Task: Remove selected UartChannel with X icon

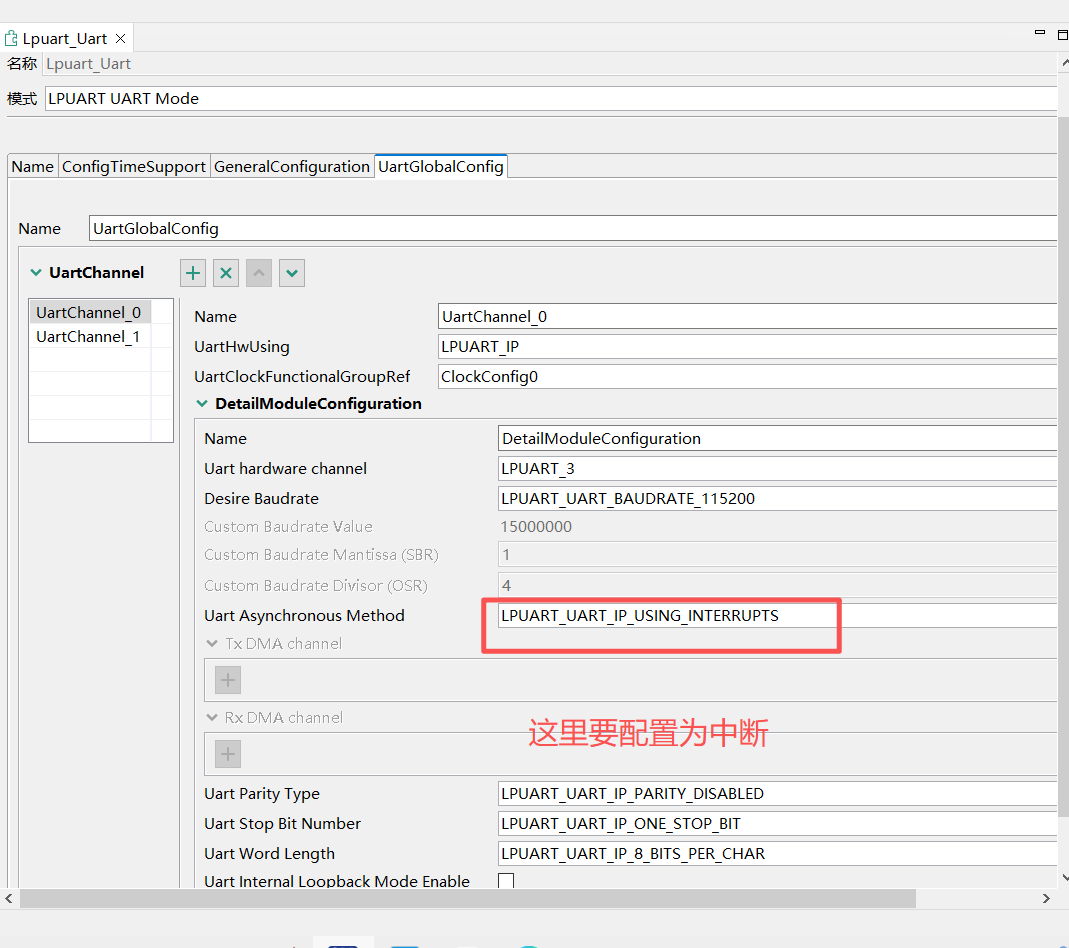Action: click(226, 273)
